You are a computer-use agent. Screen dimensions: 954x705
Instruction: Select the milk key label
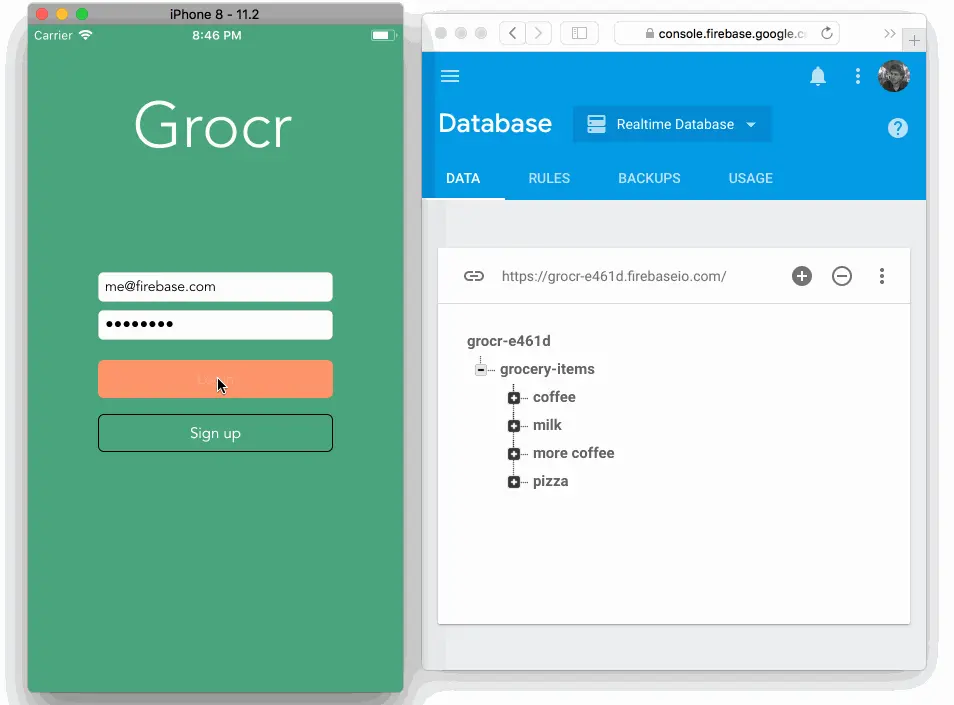[547, 425]
